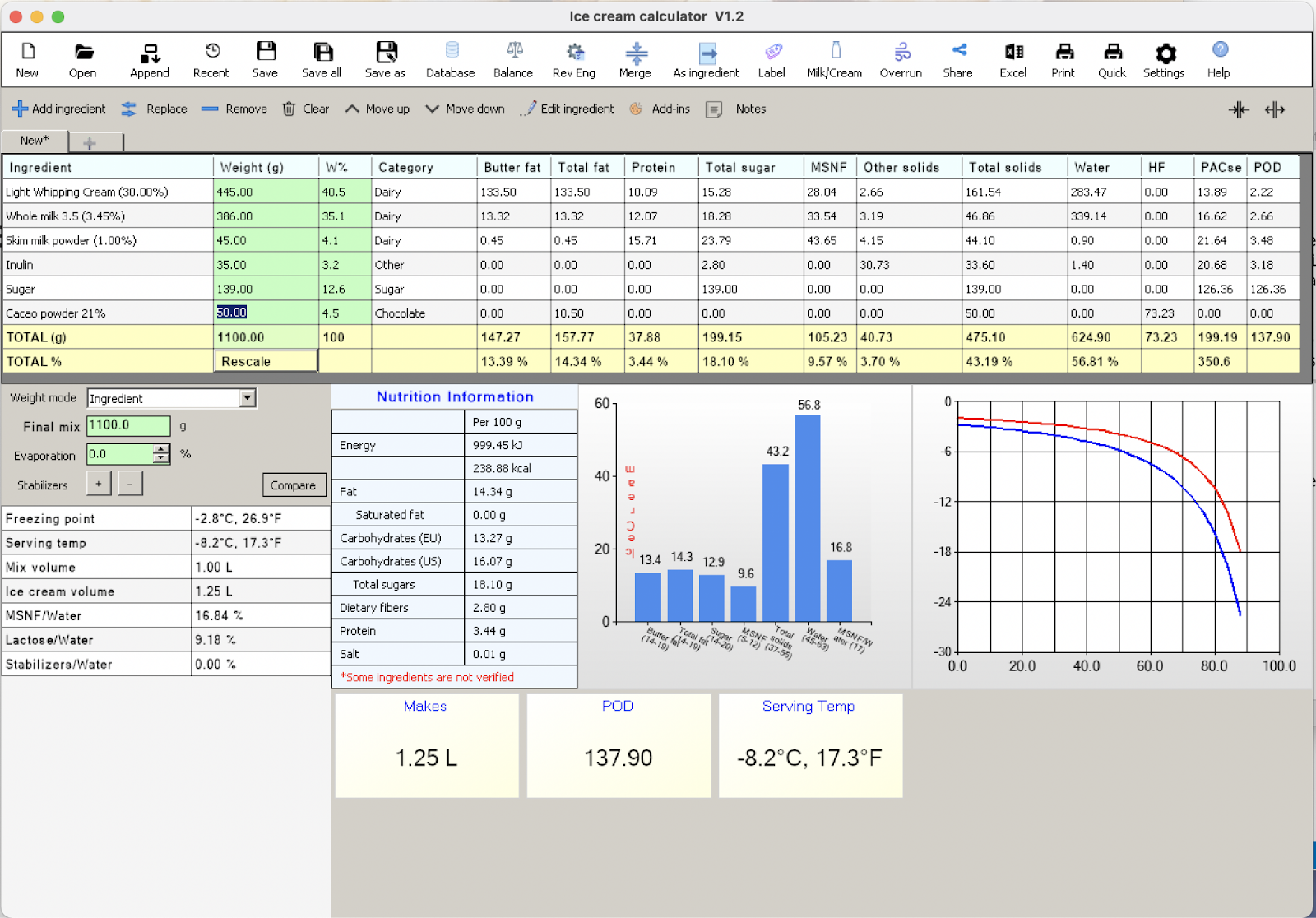Click the shrink column widths icon
This screenshot has width=1316, height=918.
pyautogui.click(x=1239, y=109)
